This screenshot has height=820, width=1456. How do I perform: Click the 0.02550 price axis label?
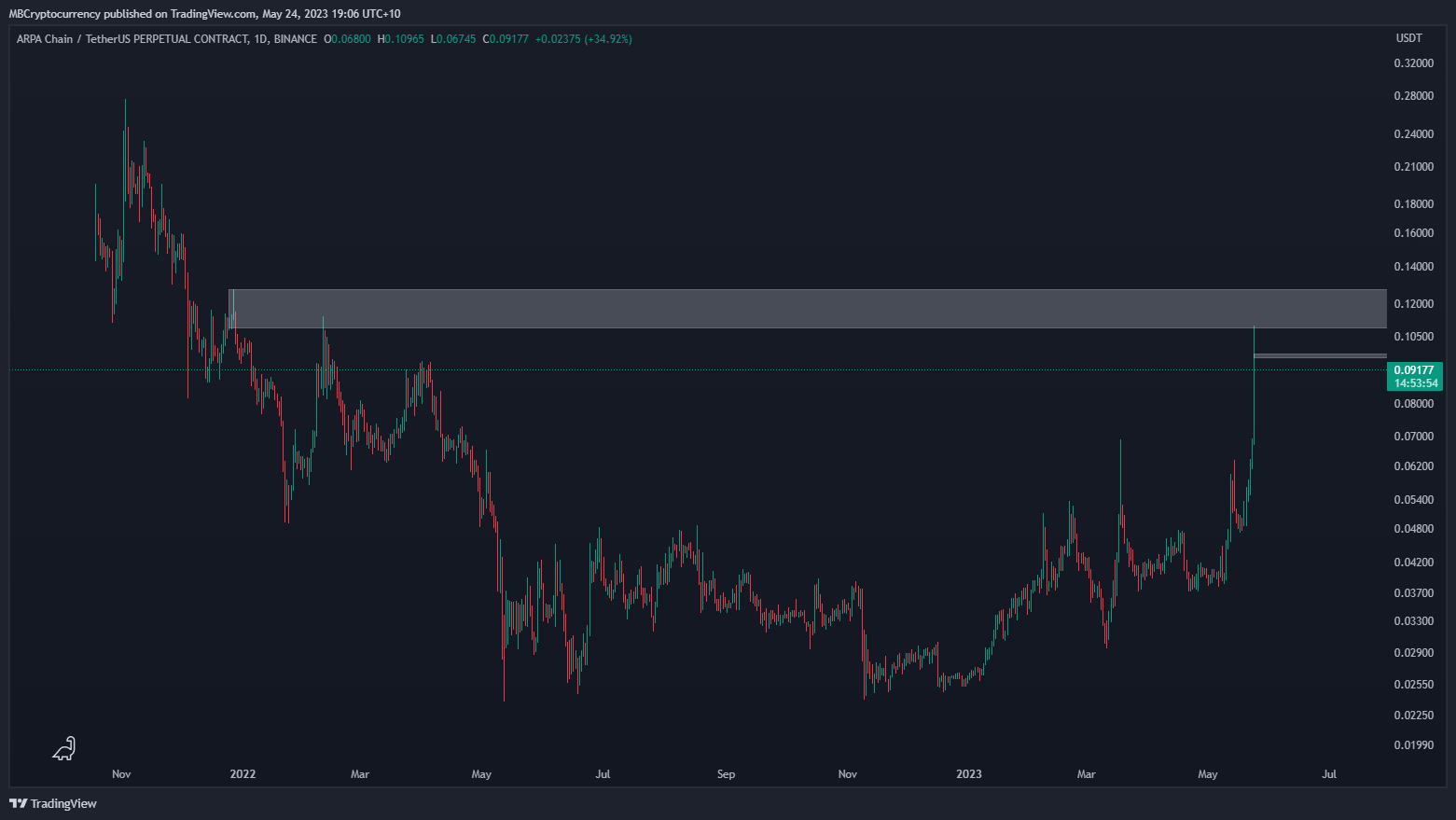[x=1414, y=685]
